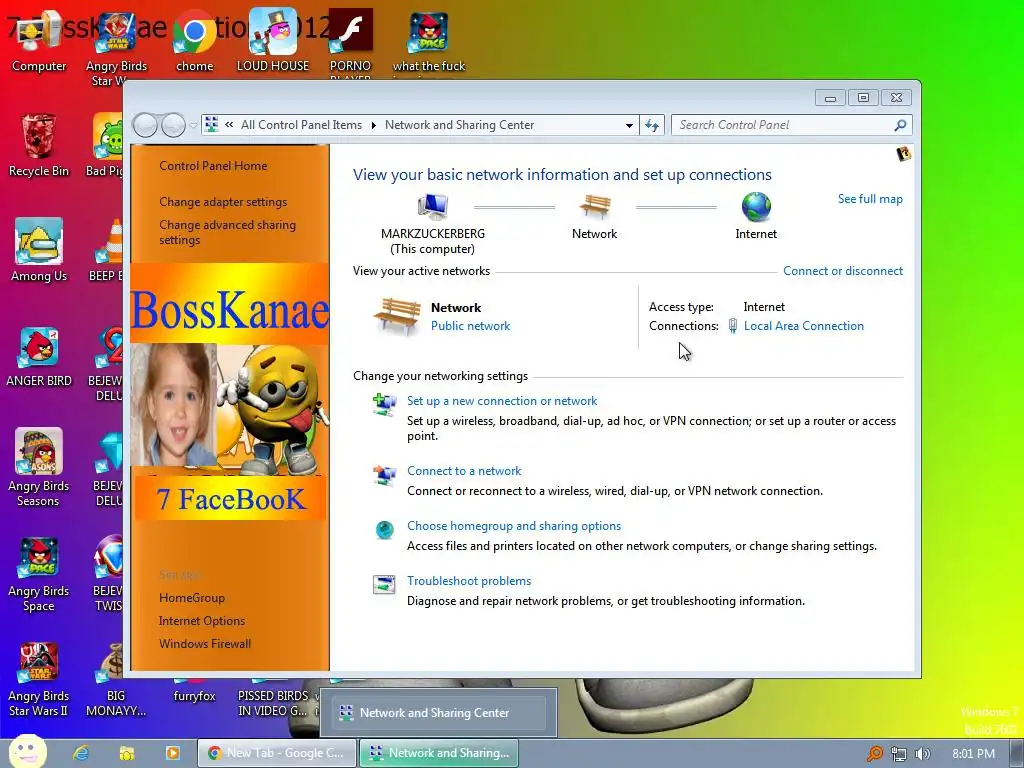The image size is (1024, 768).
Task: Switch to New Tab - Google Chrome taskbar button
Action: tap(277, 753)
